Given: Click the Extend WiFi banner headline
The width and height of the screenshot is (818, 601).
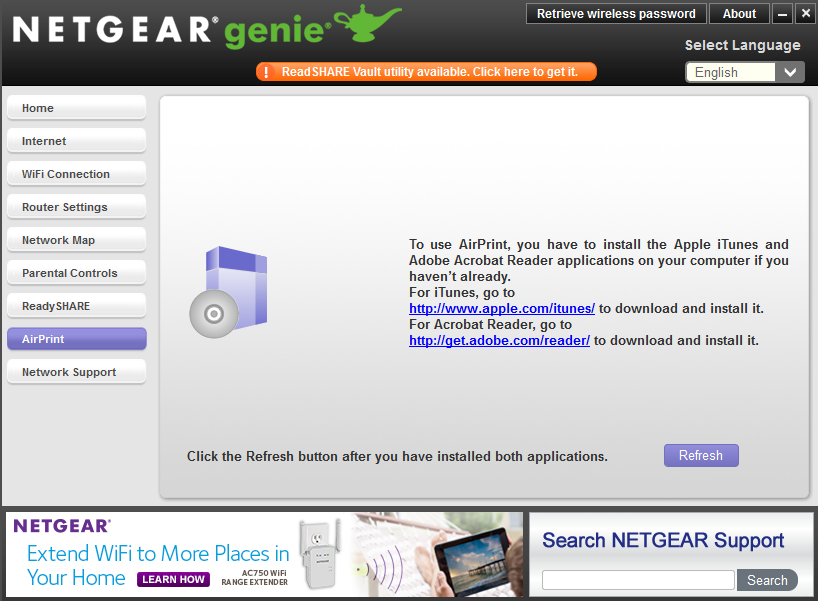Looking at the screenshot, I should point(158,566).
